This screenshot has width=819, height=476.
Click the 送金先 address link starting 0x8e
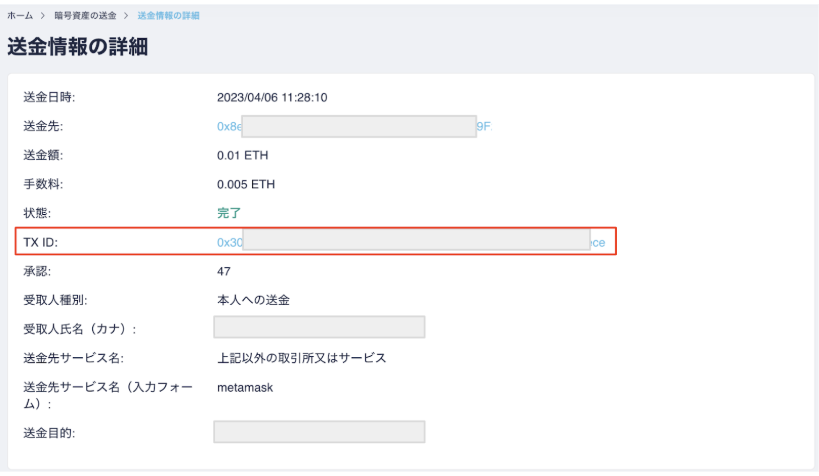[229, 127]
